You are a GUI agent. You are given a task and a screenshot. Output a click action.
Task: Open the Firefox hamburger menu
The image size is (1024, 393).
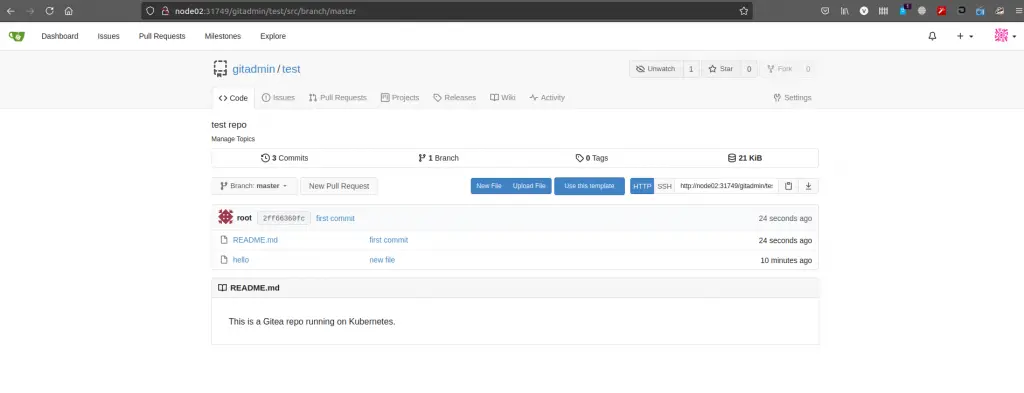[1018, 11]
